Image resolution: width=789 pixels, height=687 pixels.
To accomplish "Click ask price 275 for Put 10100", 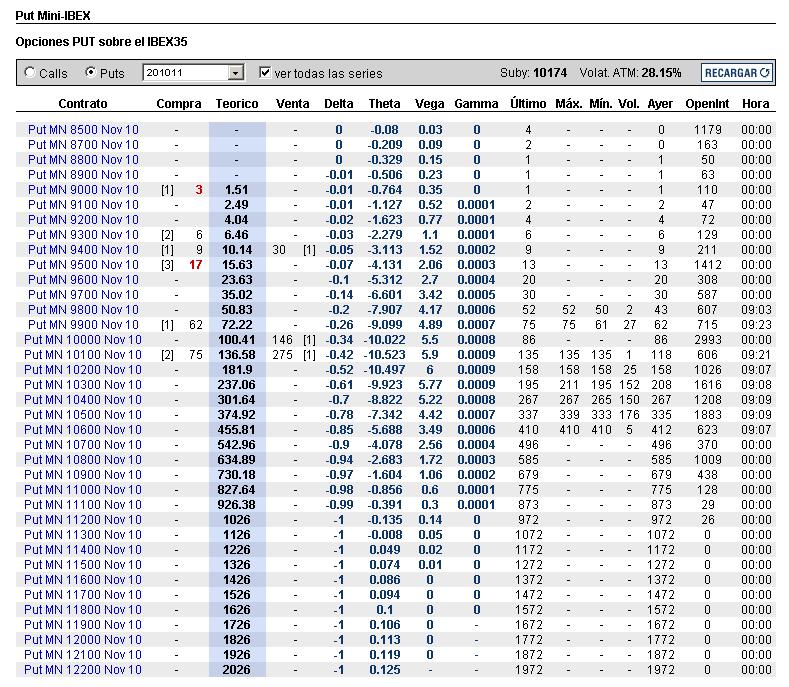I will pyautogui.click(x=282, y=355).
